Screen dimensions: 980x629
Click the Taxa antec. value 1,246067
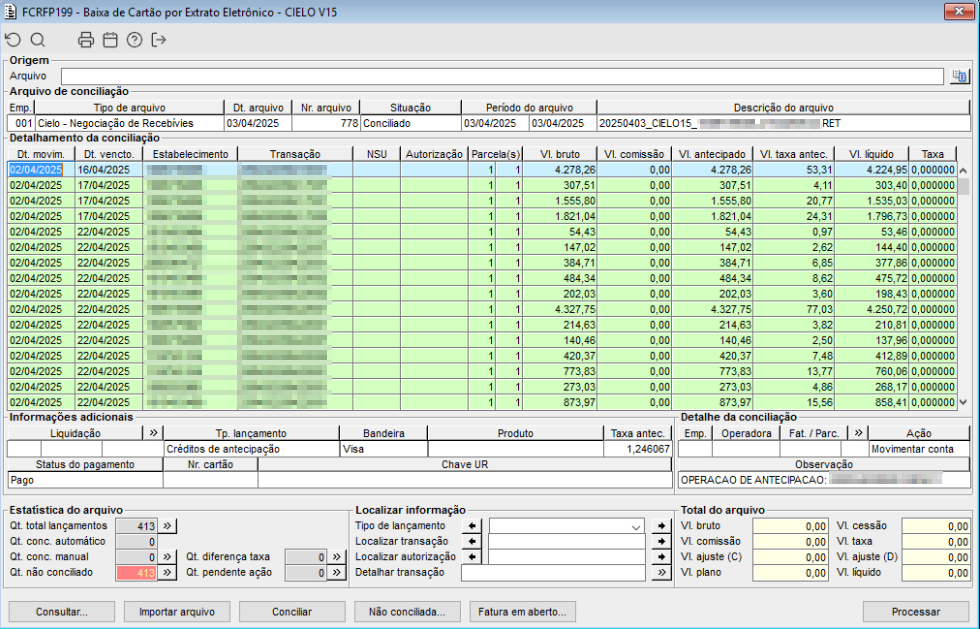click(x=638, y=449)
